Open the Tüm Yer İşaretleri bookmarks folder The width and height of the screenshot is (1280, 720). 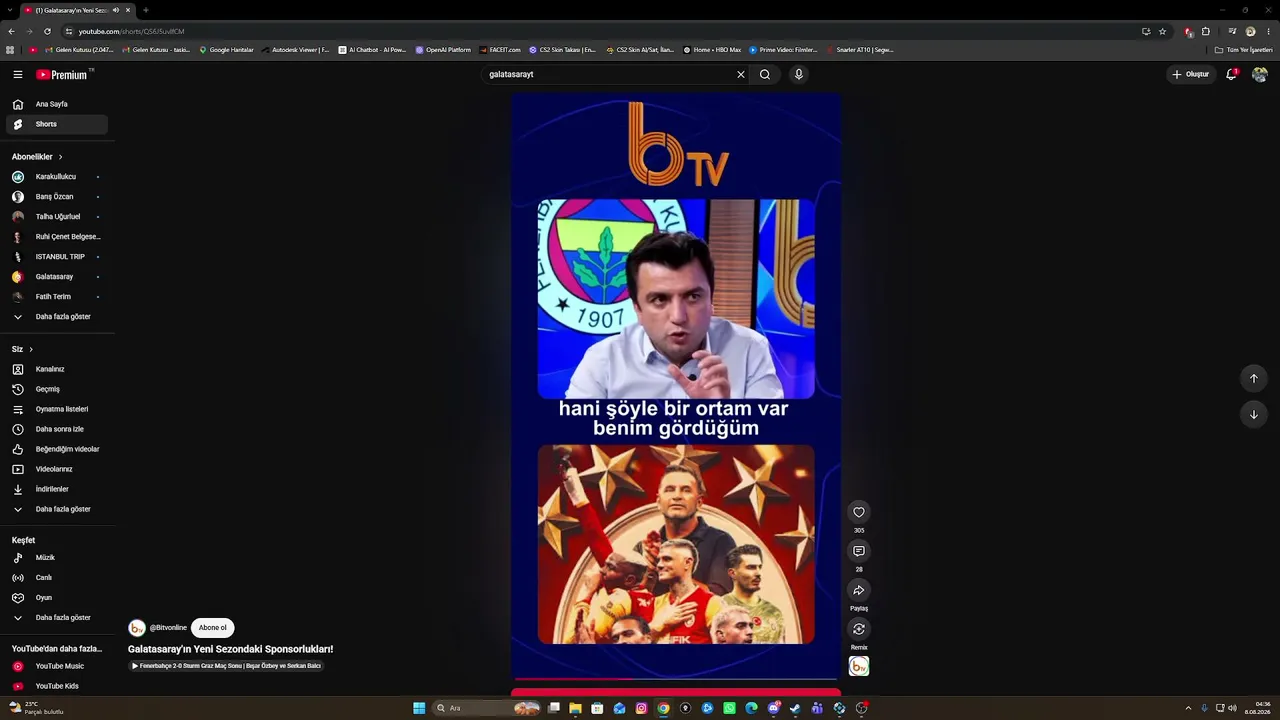point(1243,49)
